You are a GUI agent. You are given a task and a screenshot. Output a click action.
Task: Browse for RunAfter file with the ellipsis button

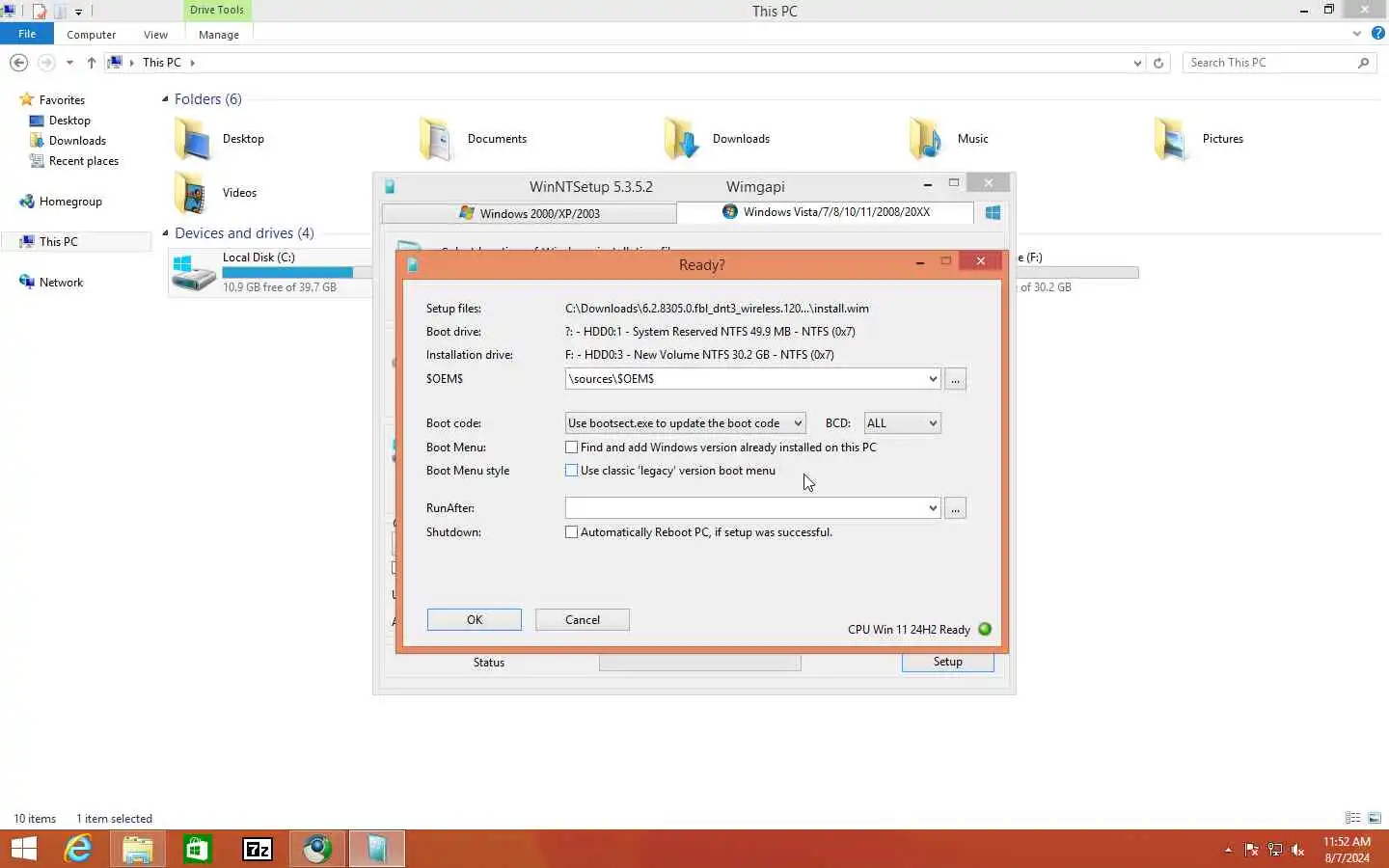(955, 508)
